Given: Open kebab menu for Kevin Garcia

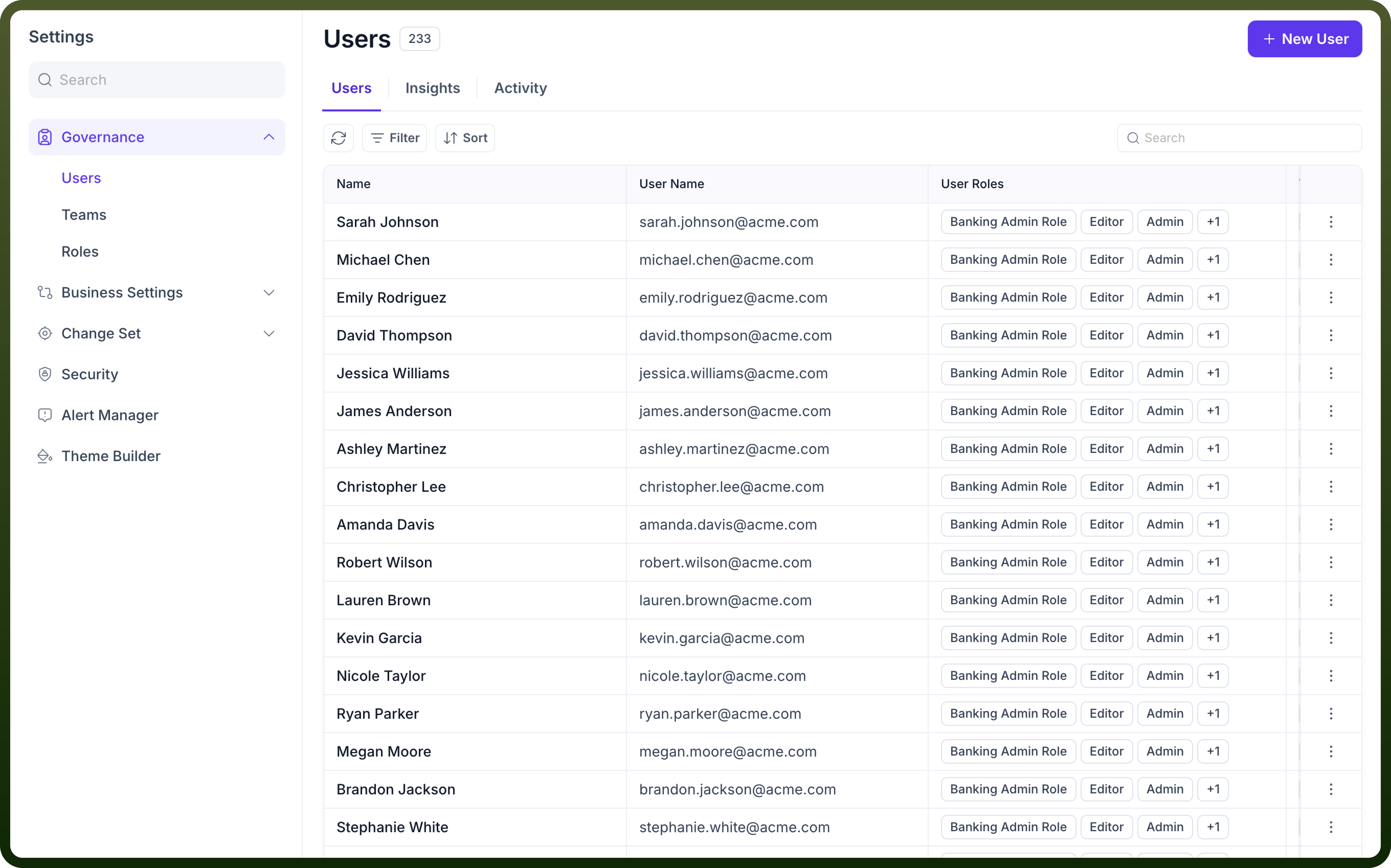Looking at the screenshot, I should click(1331, 638).
